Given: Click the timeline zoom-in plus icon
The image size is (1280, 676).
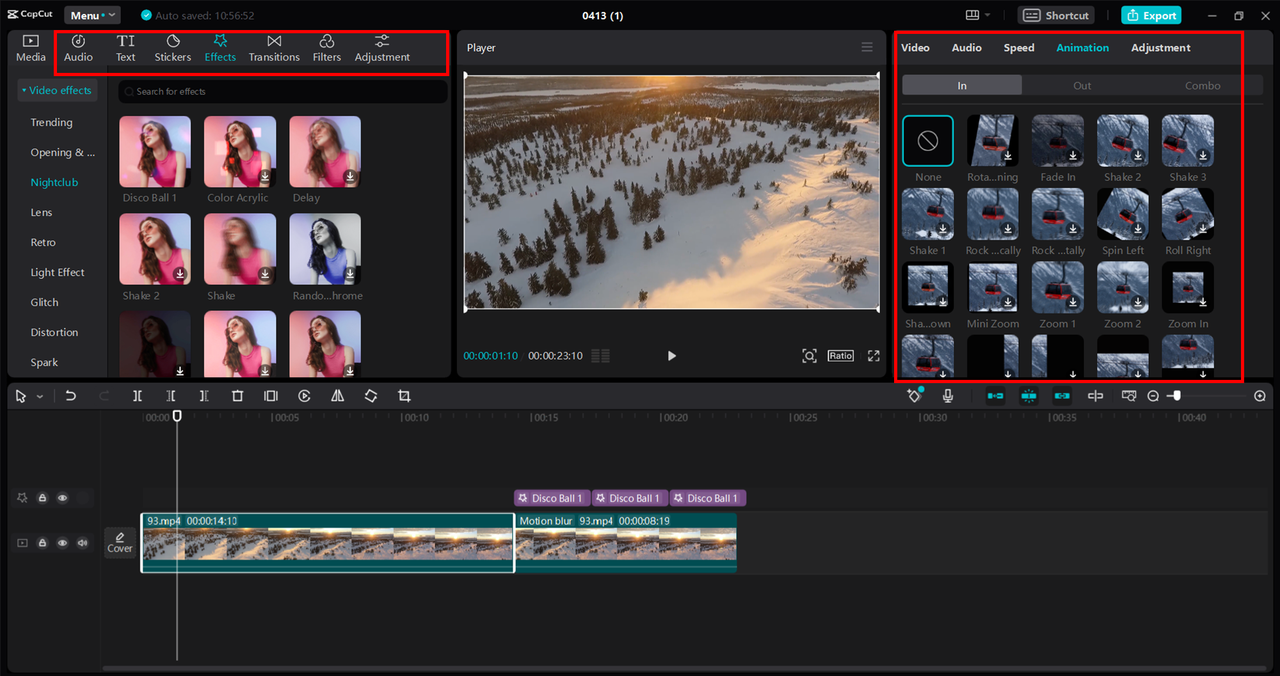Looking at the screenshot, I should click(1260, 396).
